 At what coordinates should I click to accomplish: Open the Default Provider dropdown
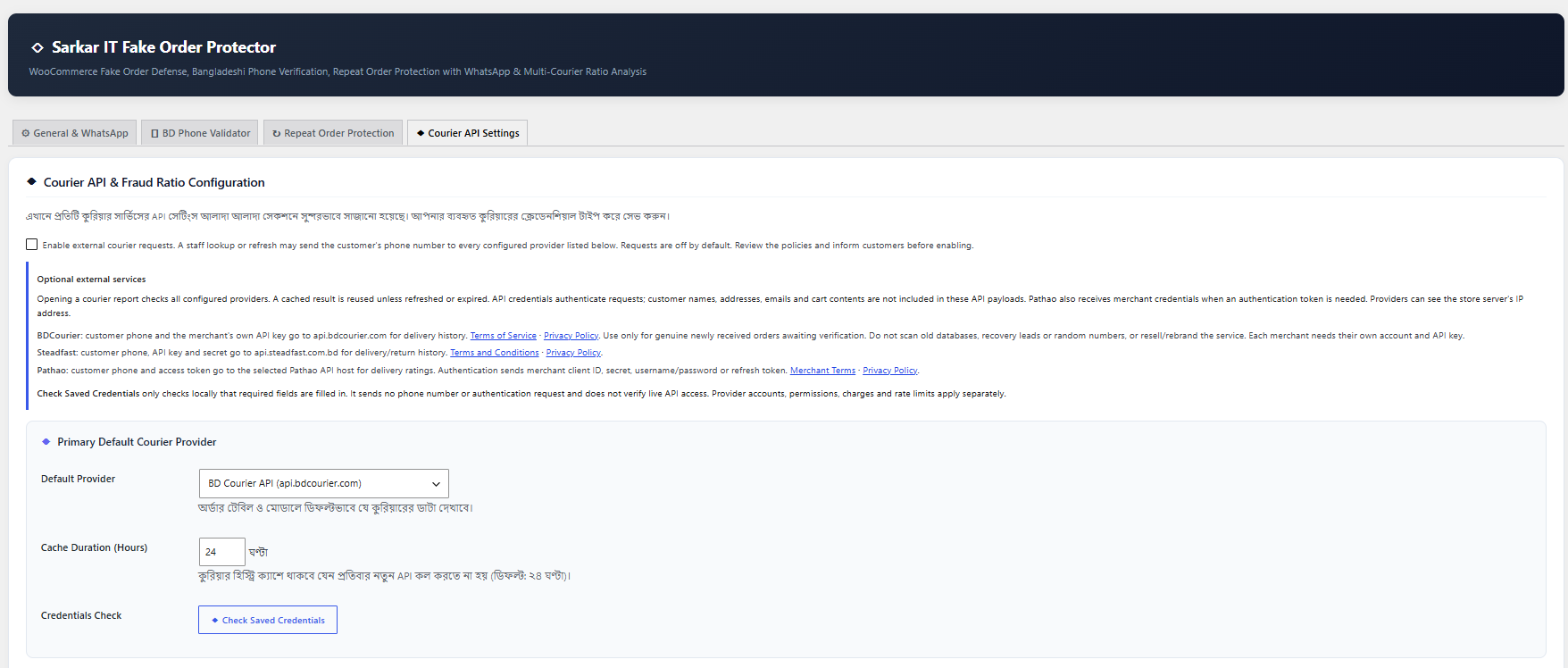pyautogui.click(x=324, y=483)
